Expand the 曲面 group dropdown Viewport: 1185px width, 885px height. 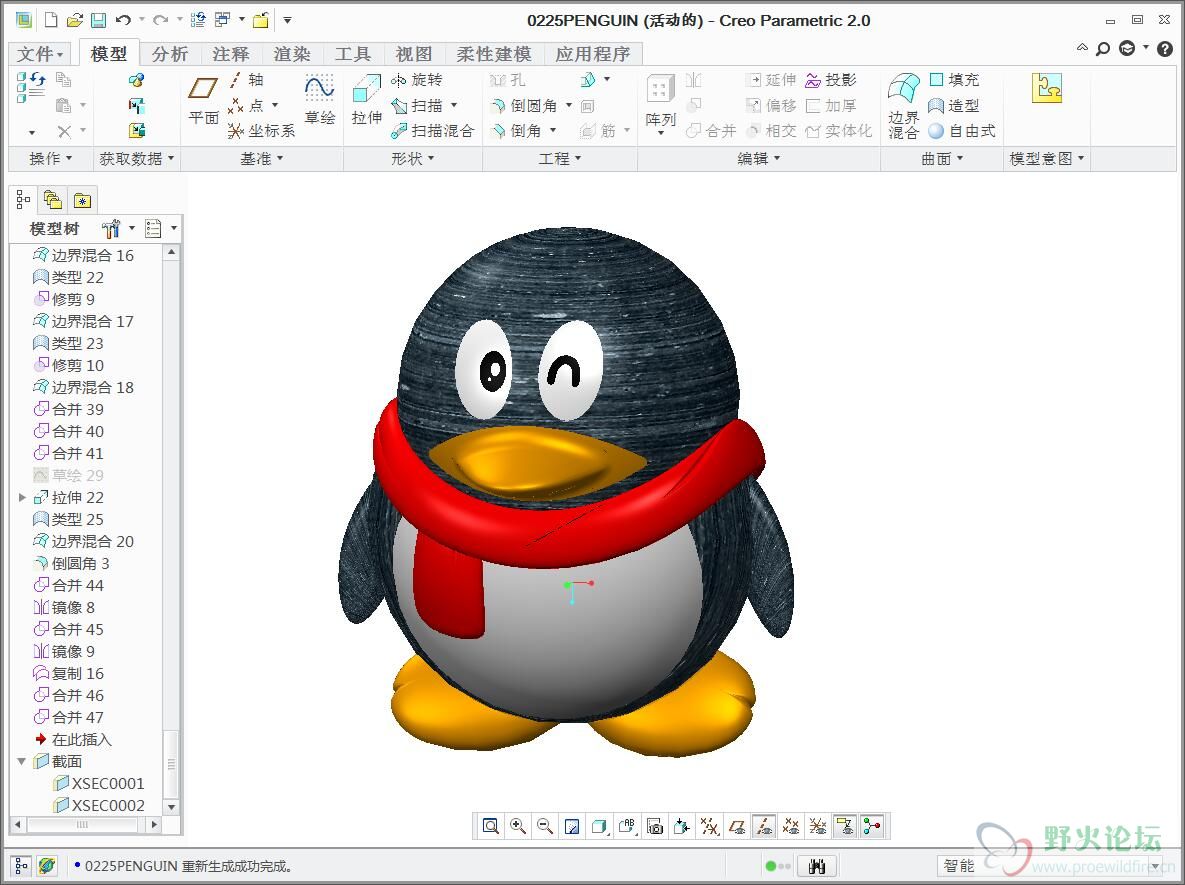pyautogui.click(x=942, y=159)
